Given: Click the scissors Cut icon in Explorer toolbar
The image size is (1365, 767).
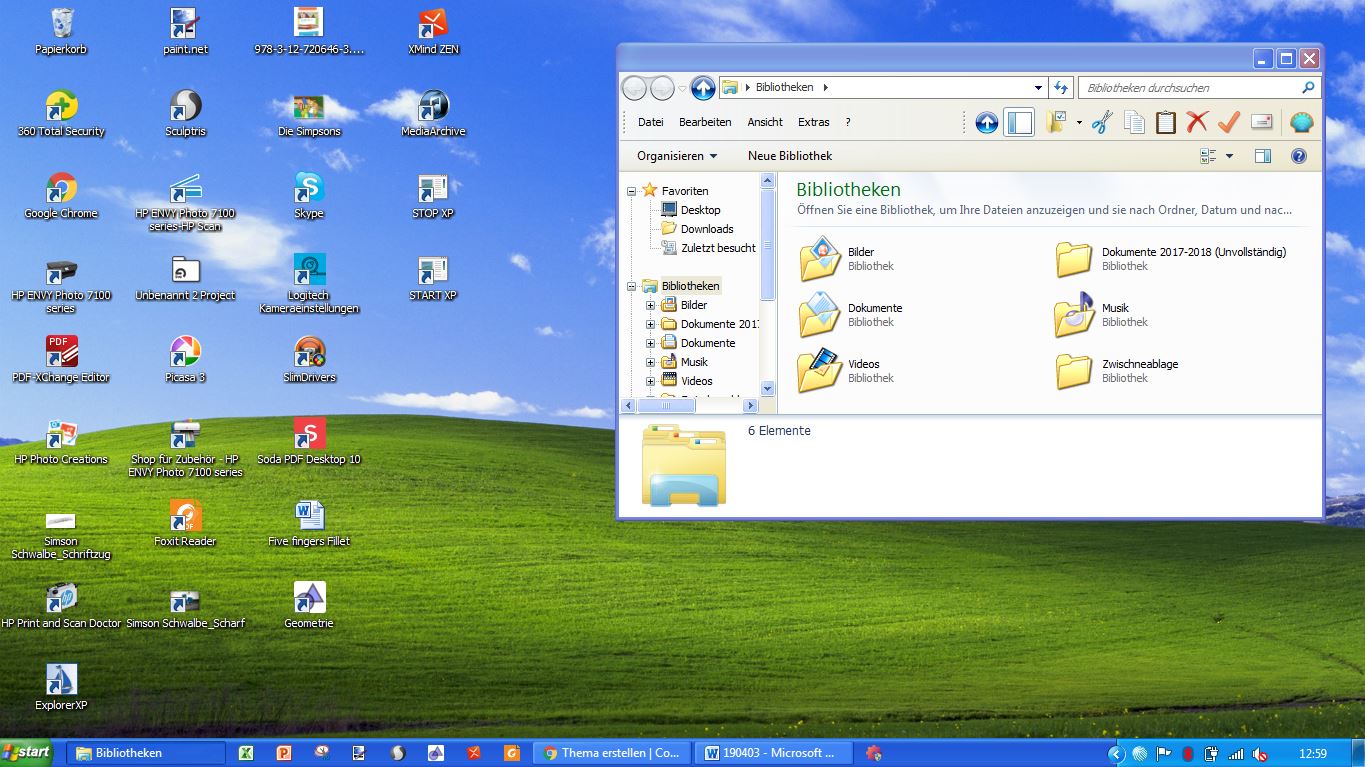Looking at the screenshot, I should point(1102,122).
